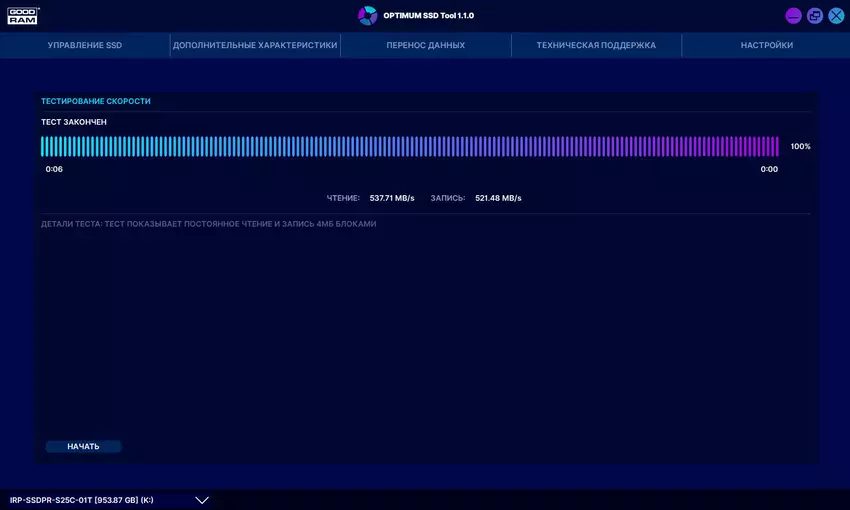The height and width of the screenshot is (510, 850).
Task: Go to the Перенос данных tab
Action: pos(426,45)
